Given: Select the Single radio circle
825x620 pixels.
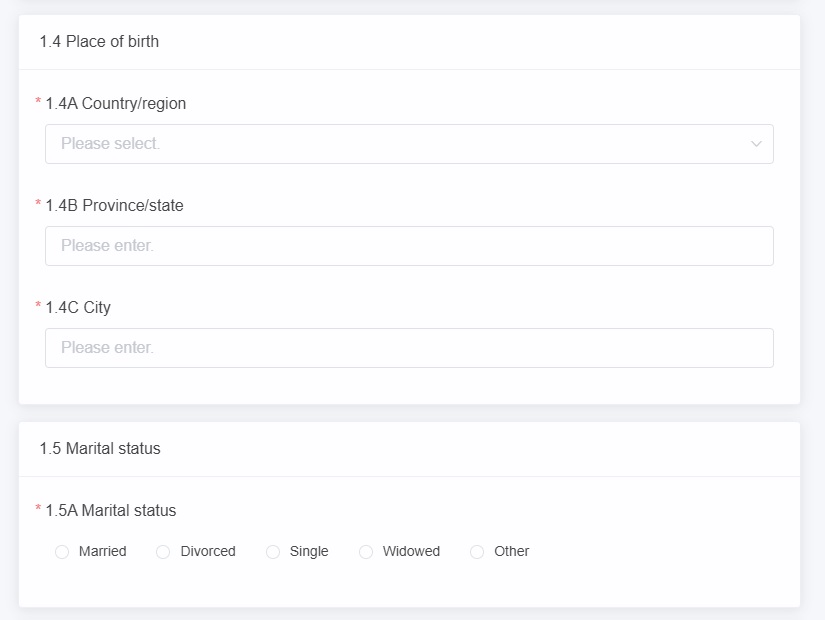Looking at the screenshot, I should pyautogui.click(x=273, y=552).
